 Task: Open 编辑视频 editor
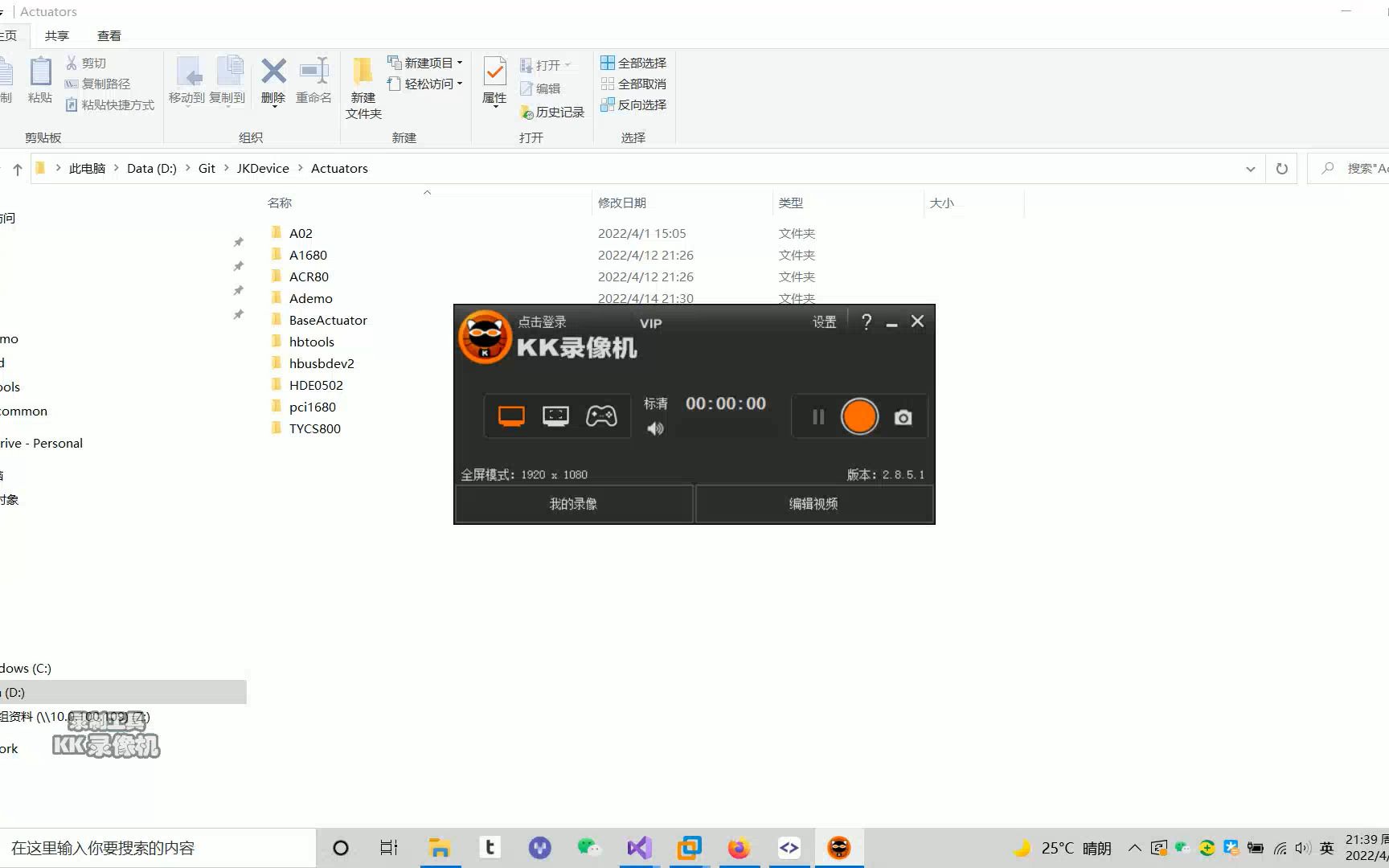coord(814,504)
